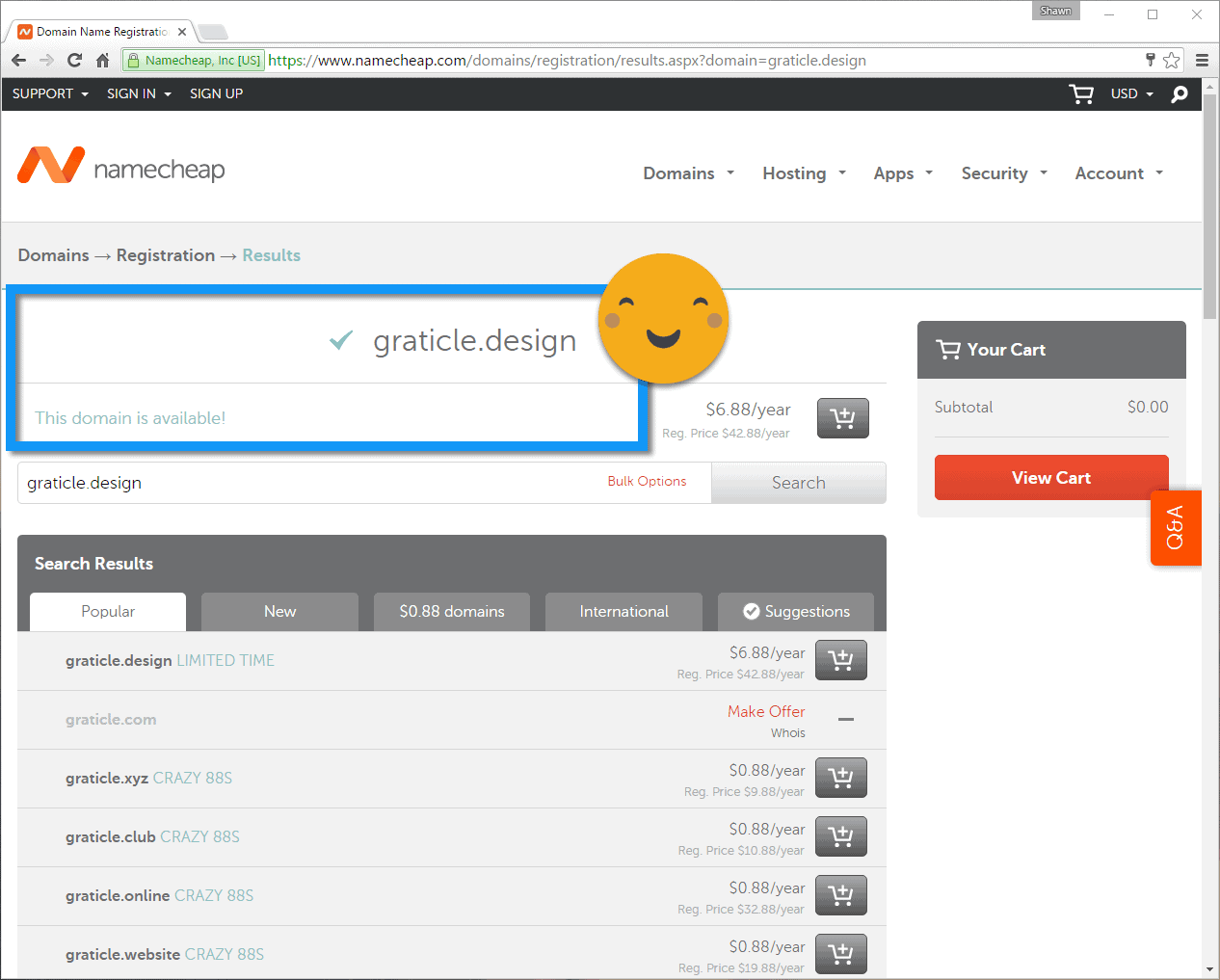Open site search magnifier icon
Screen dimensions: 1220x980
point(1180,93)
